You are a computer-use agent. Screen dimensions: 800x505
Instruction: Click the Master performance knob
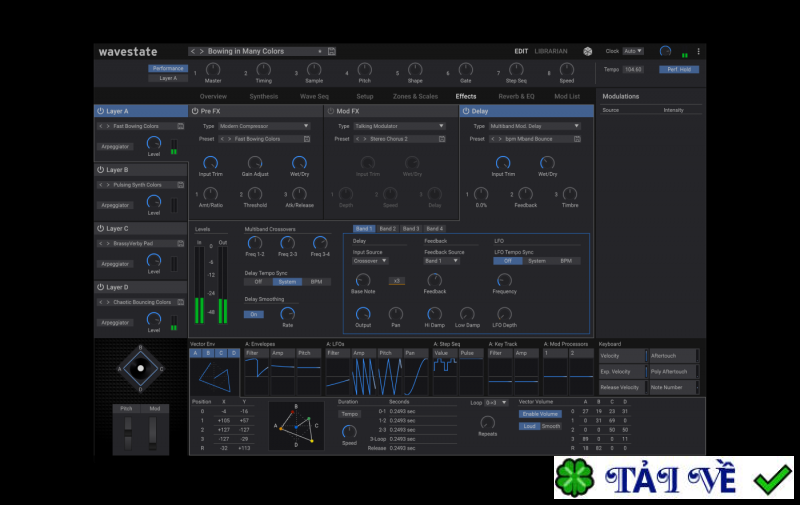213,69
